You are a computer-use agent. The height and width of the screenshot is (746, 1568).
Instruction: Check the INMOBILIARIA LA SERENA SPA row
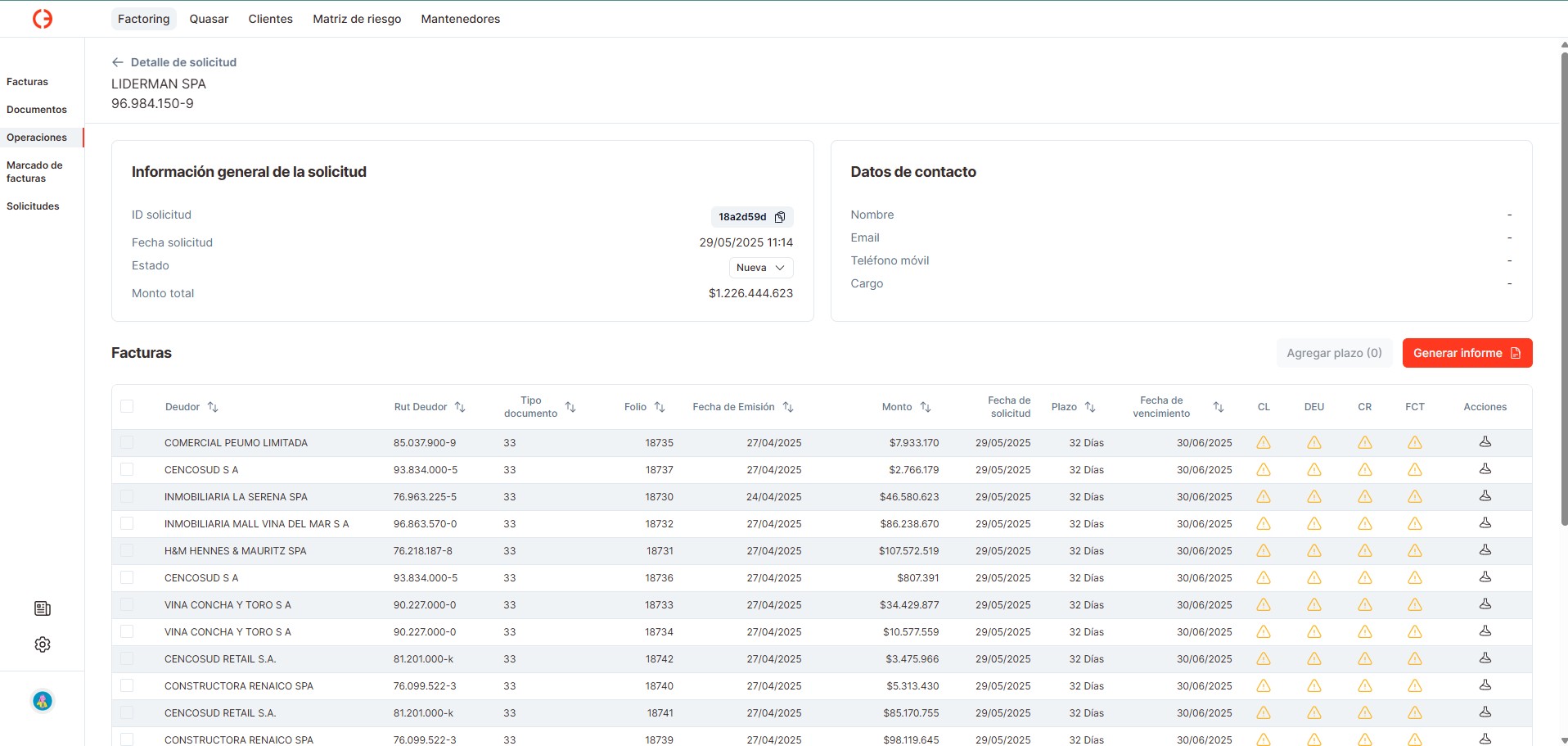click(127, 496)
